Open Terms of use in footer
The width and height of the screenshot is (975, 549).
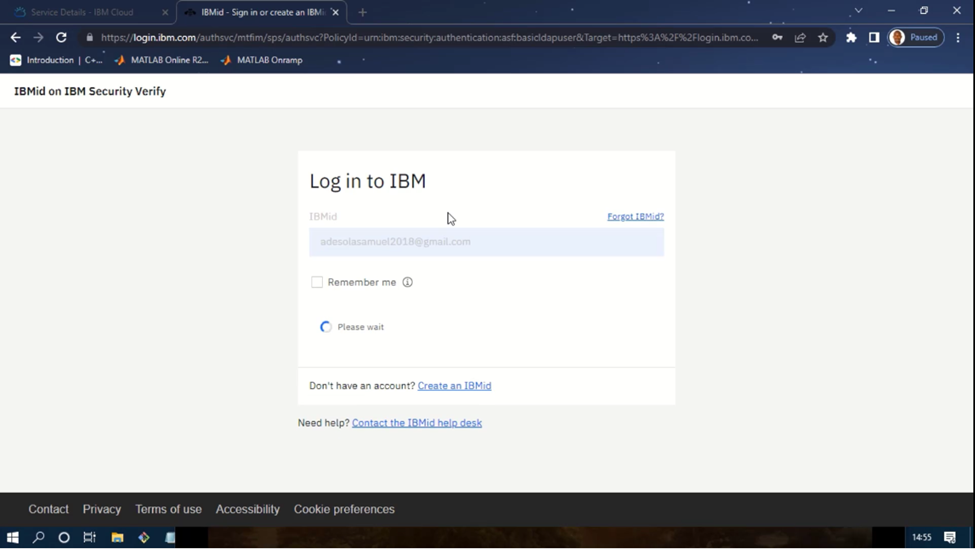pos(169,509)
